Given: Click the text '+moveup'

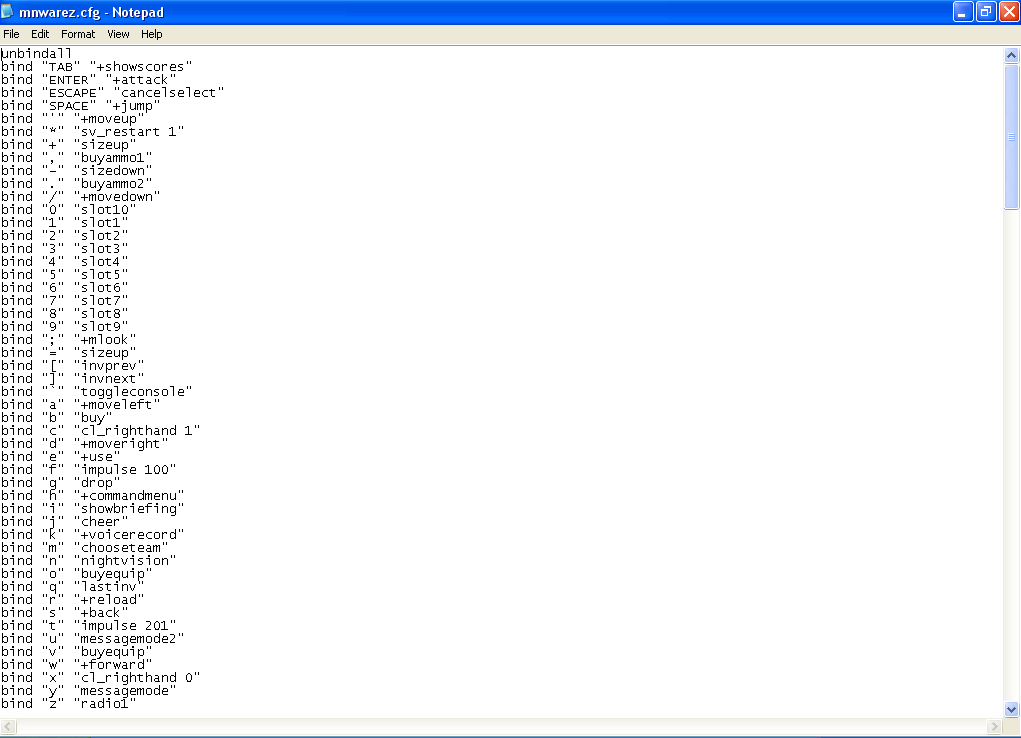Looking at the screenshot, I should point(109,119).
